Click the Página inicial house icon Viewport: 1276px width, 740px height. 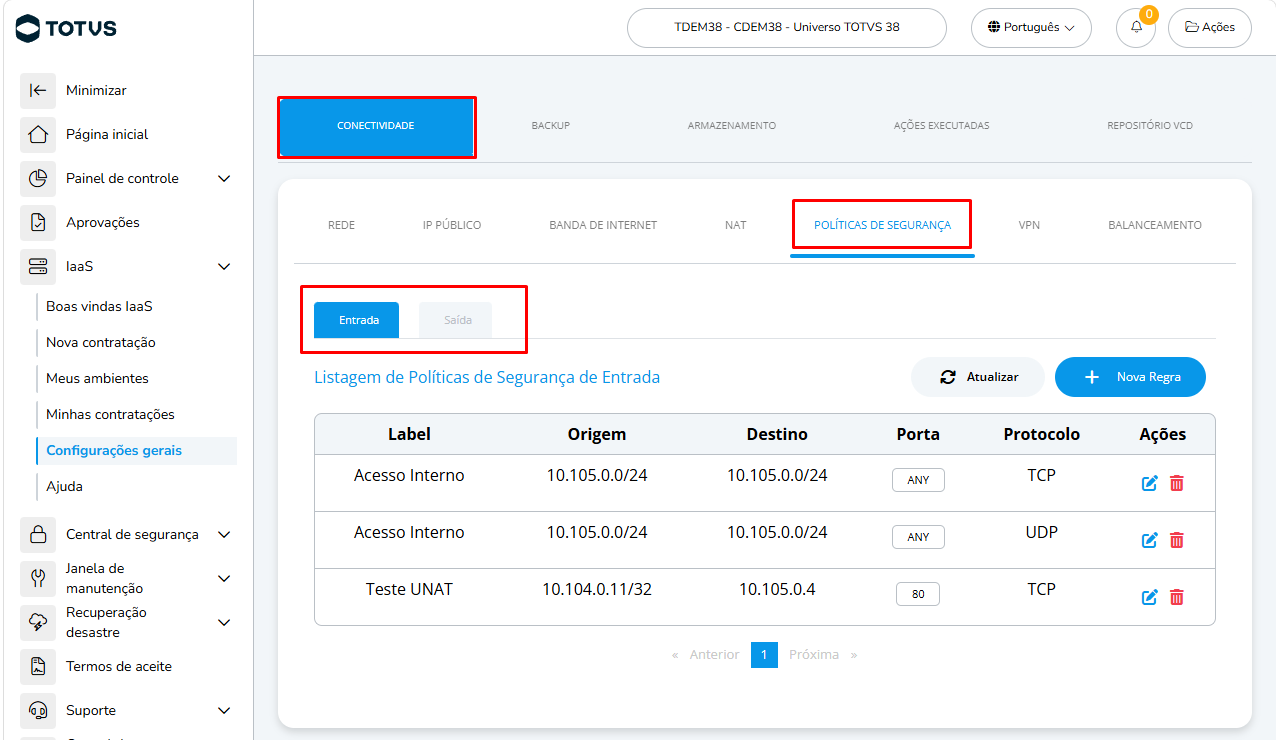point(38,134)
